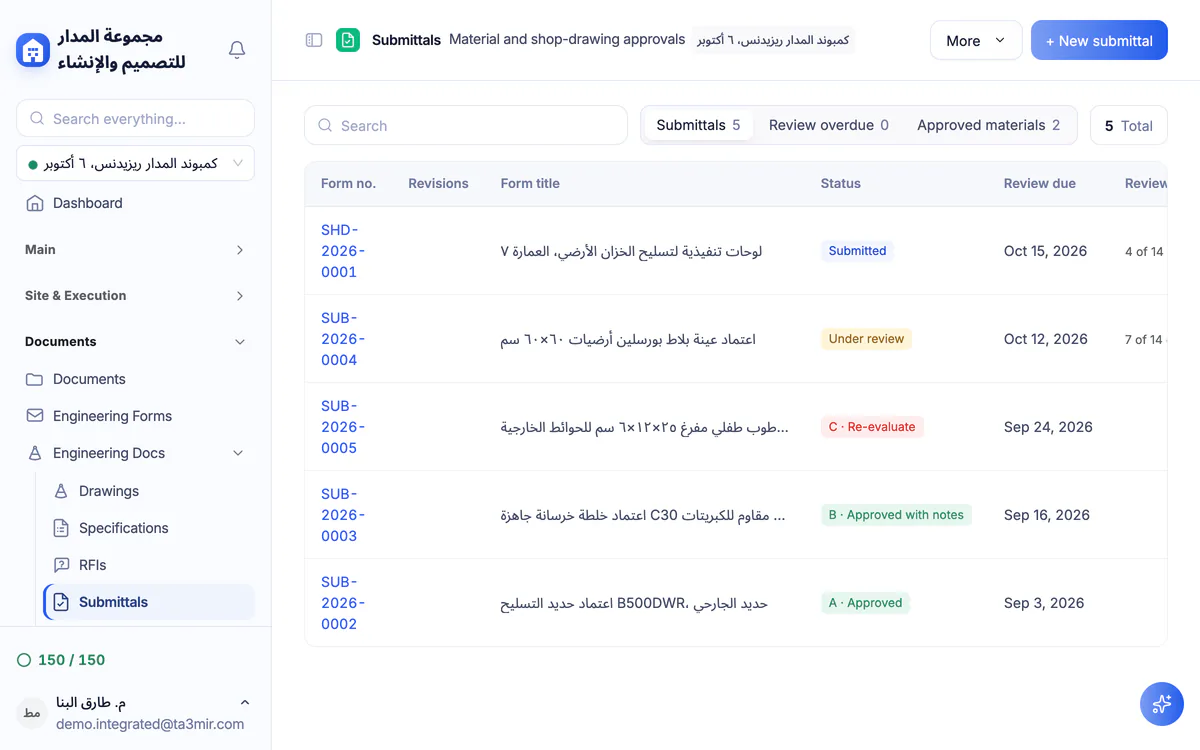The width and height of the screenshot is (1200, 750).
Task: Click the Under review status badge
Action: (866, 339)
